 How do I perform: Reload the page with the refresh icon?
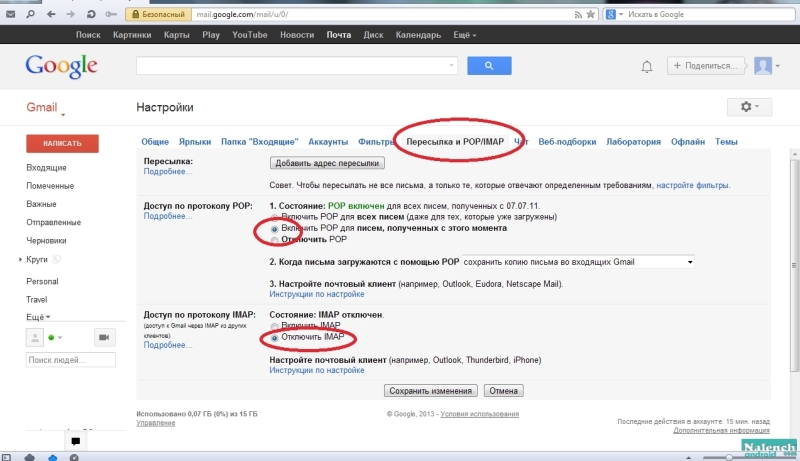pyautogui.click(x=91, y=14)
